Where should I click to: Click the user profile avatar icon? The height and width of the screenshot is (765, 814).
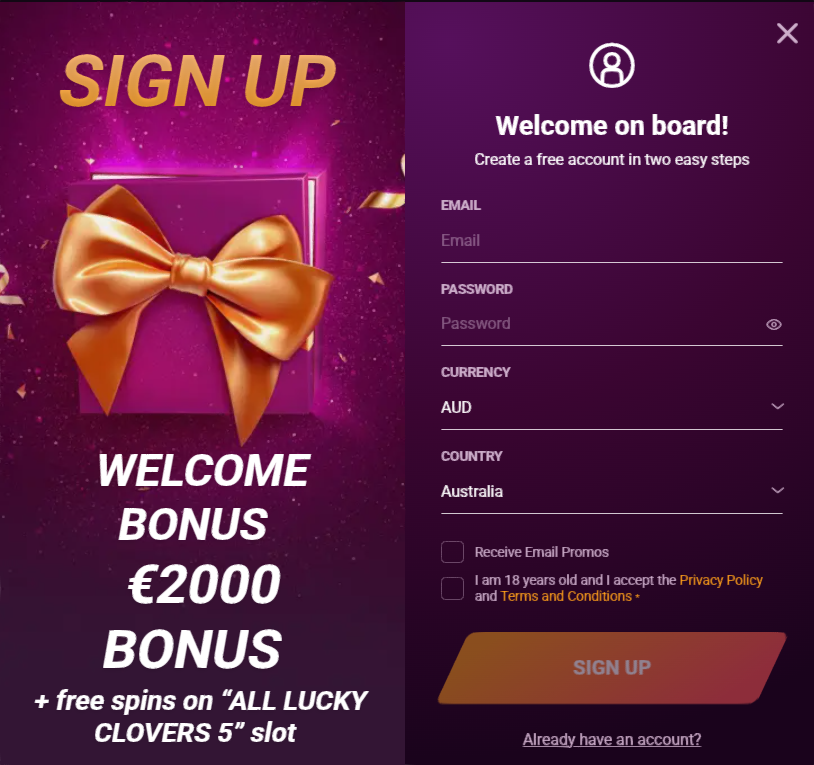(x=612, y=65)
